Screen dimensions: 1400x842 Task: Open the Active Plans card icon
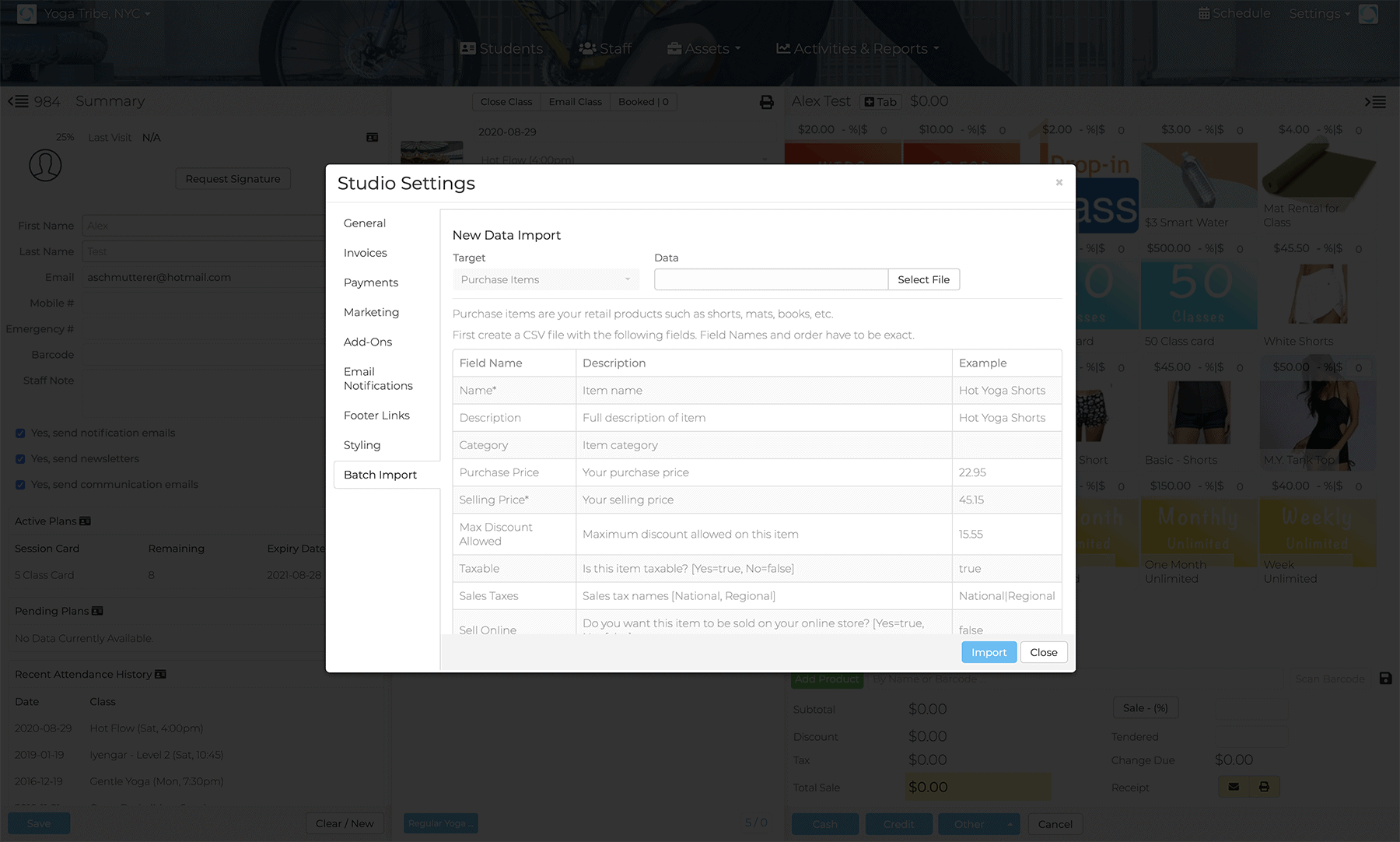(x=86, y=521)
